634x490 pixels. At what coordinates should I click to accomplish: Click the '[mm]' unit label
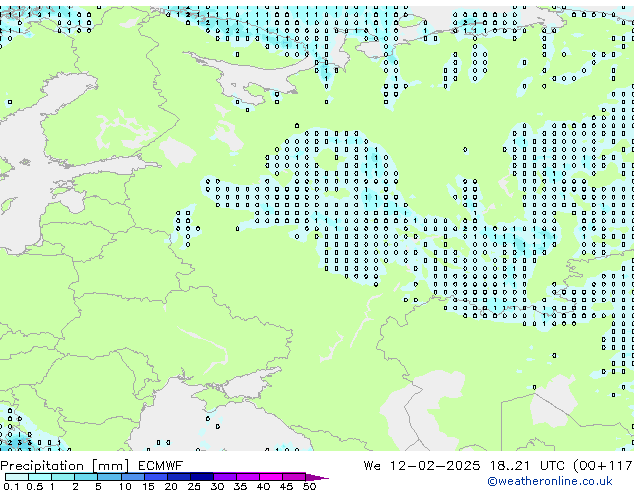[110, 466]
